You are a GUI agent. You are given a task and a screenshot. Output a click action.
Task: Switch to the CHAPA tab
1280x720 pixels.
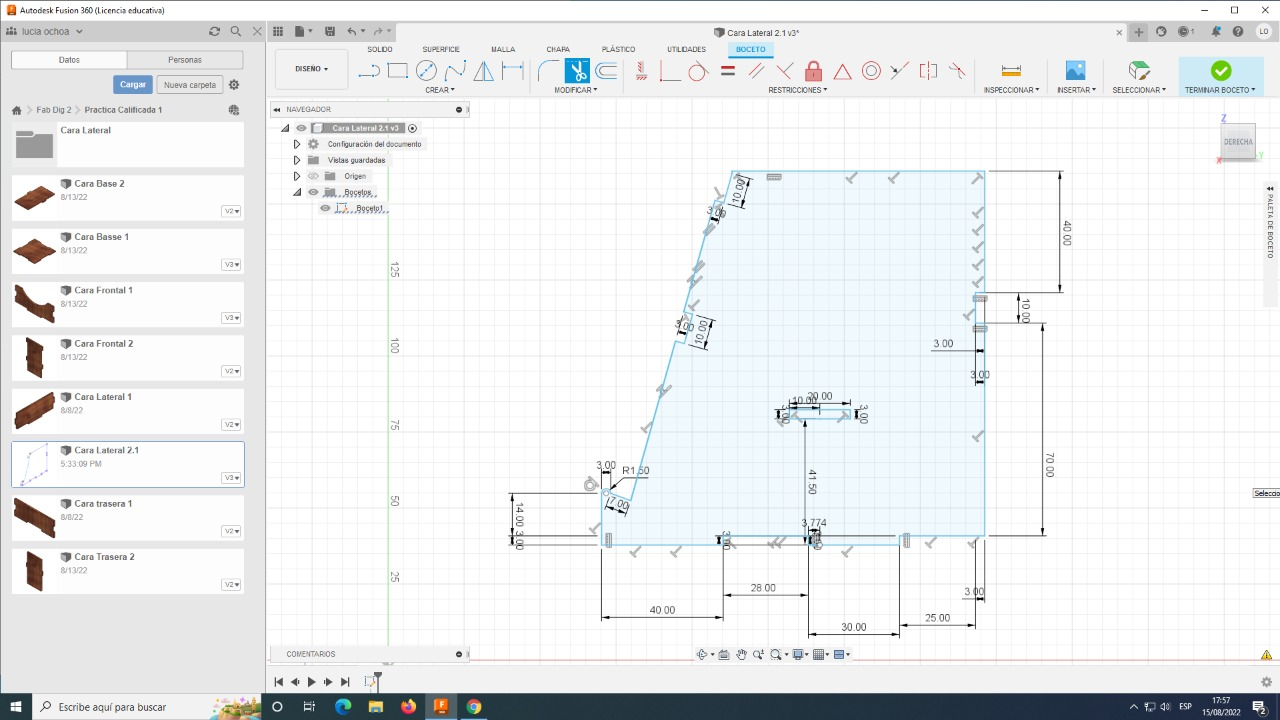coord(558,49)
